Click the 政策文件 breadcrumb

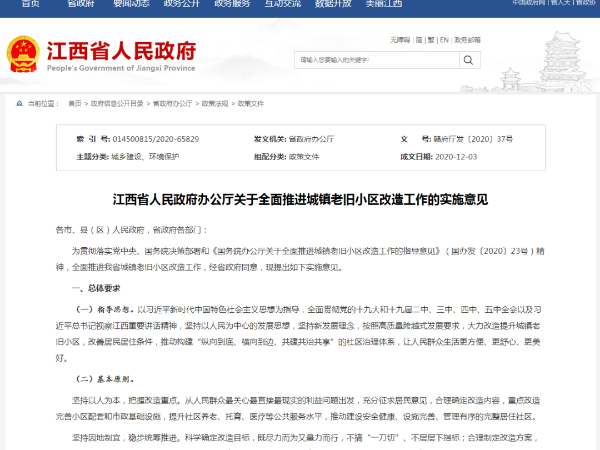pos(251,103)
